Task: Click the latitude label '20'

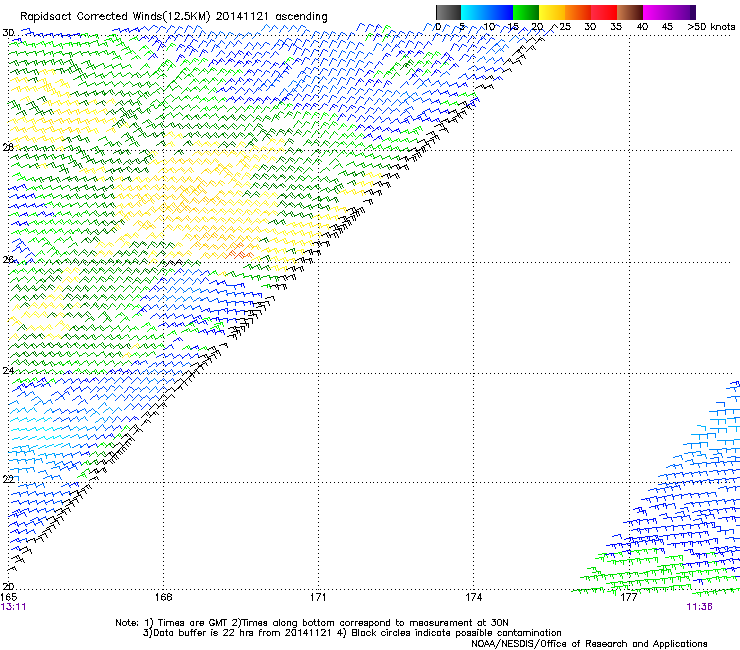Action: click(x=8, y=586)
